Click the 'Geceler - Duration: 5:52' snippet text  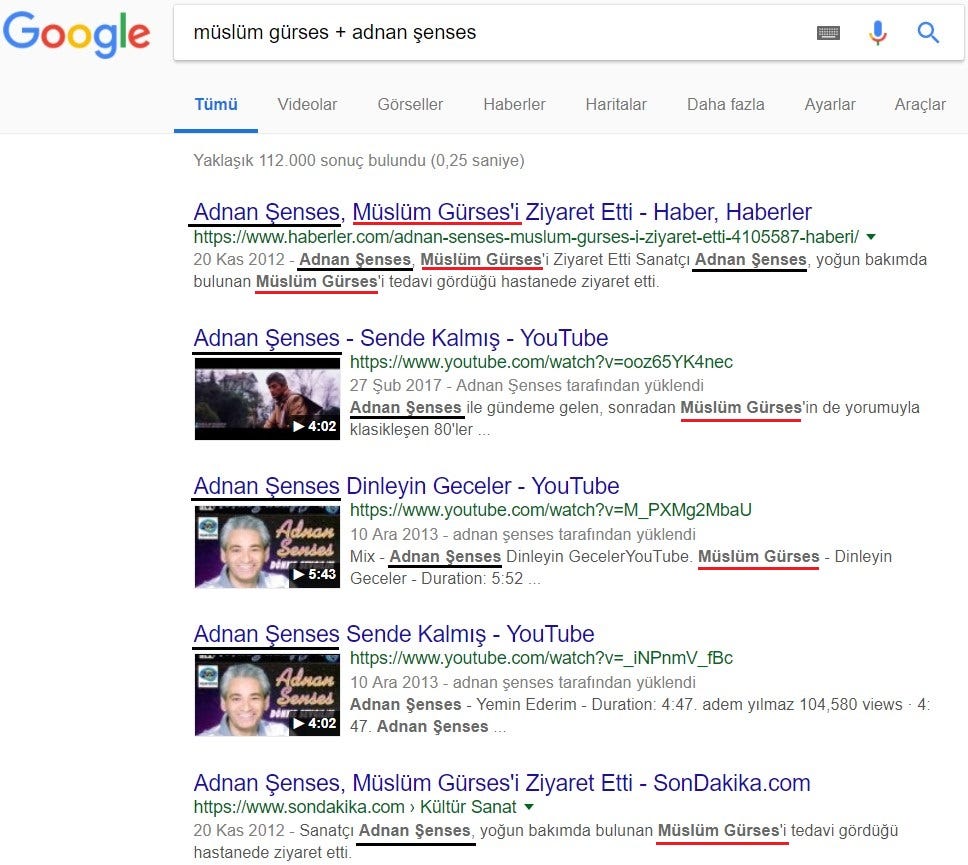445,579
